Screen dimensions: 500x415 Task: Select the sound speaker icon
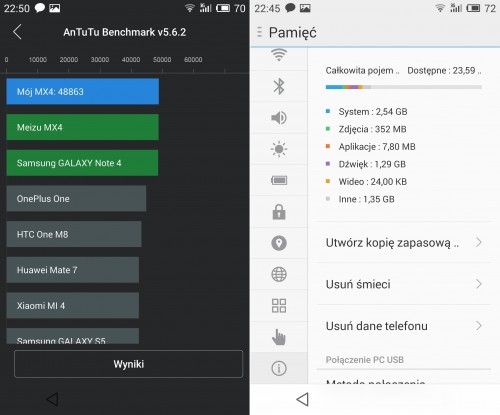279,118
